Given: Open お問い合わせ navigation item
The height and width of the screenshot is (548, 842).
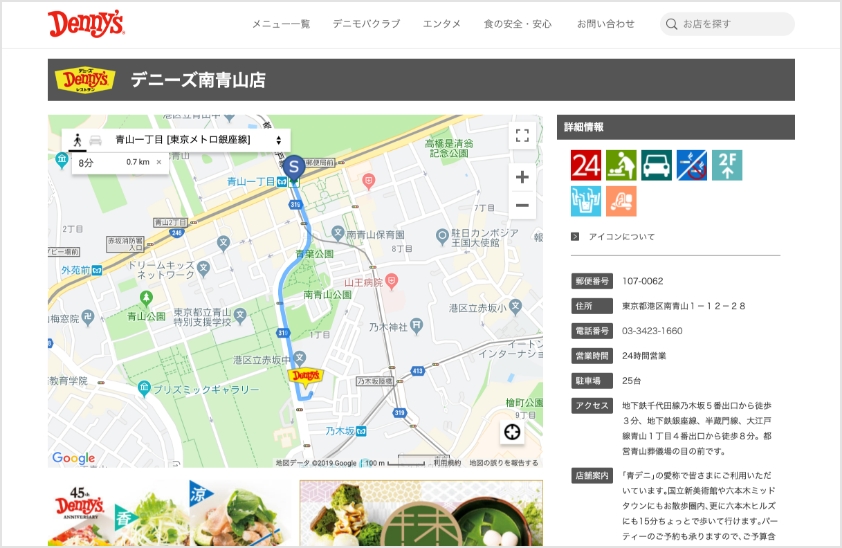Looking at the screenshot, I should 606,24.
